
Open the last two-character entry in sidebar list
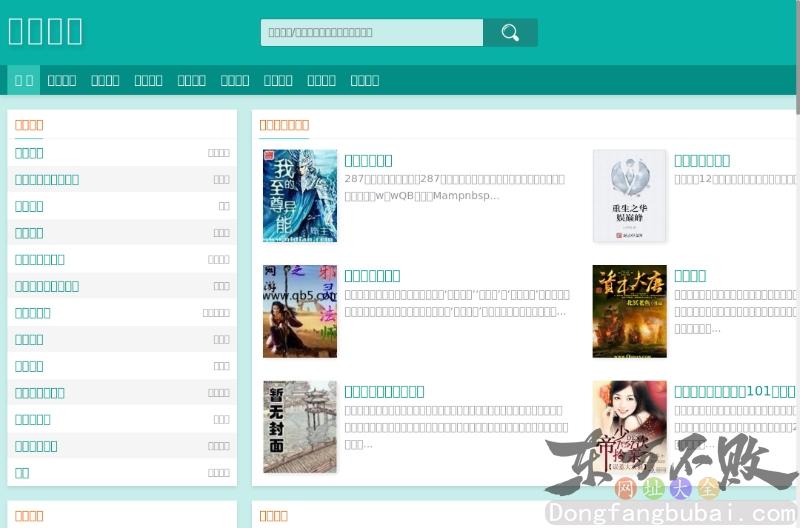(22, 472)
